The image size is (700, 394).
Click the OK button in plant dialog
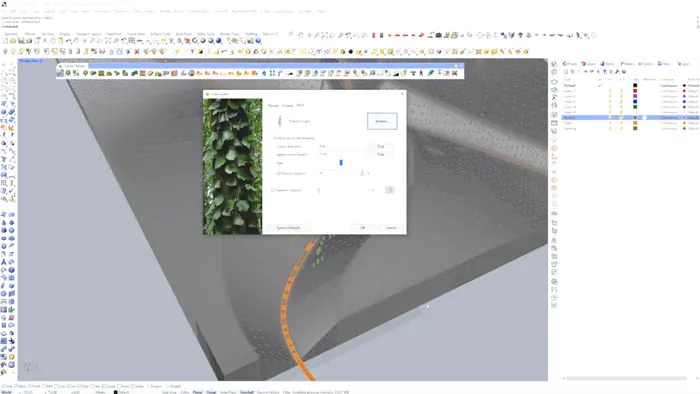click(362, 228)
